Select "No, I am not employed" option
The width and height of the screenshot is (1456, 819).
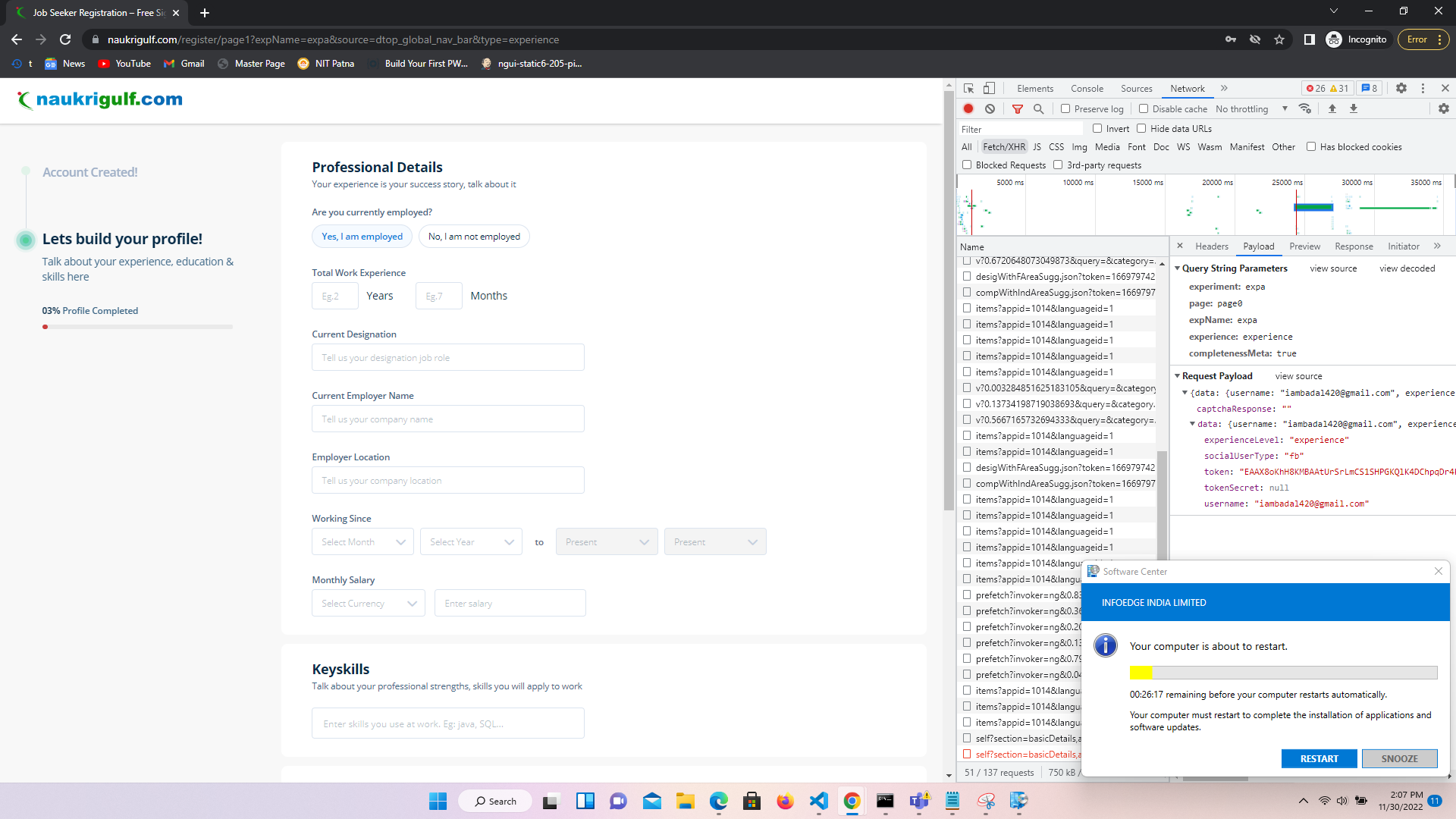474,237
